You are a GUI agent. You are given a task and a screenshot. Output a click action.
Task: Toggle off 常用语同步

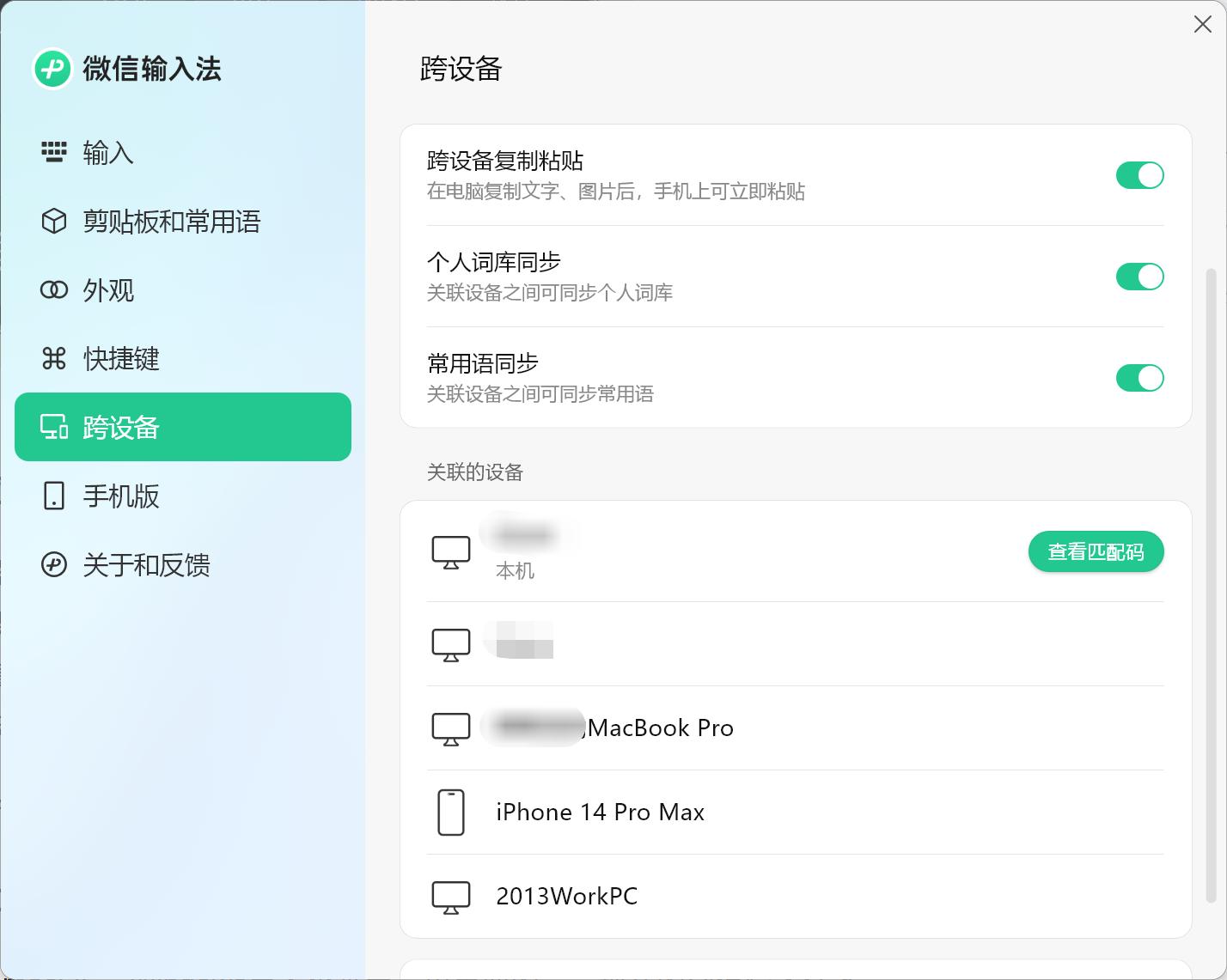point(1139,378)
